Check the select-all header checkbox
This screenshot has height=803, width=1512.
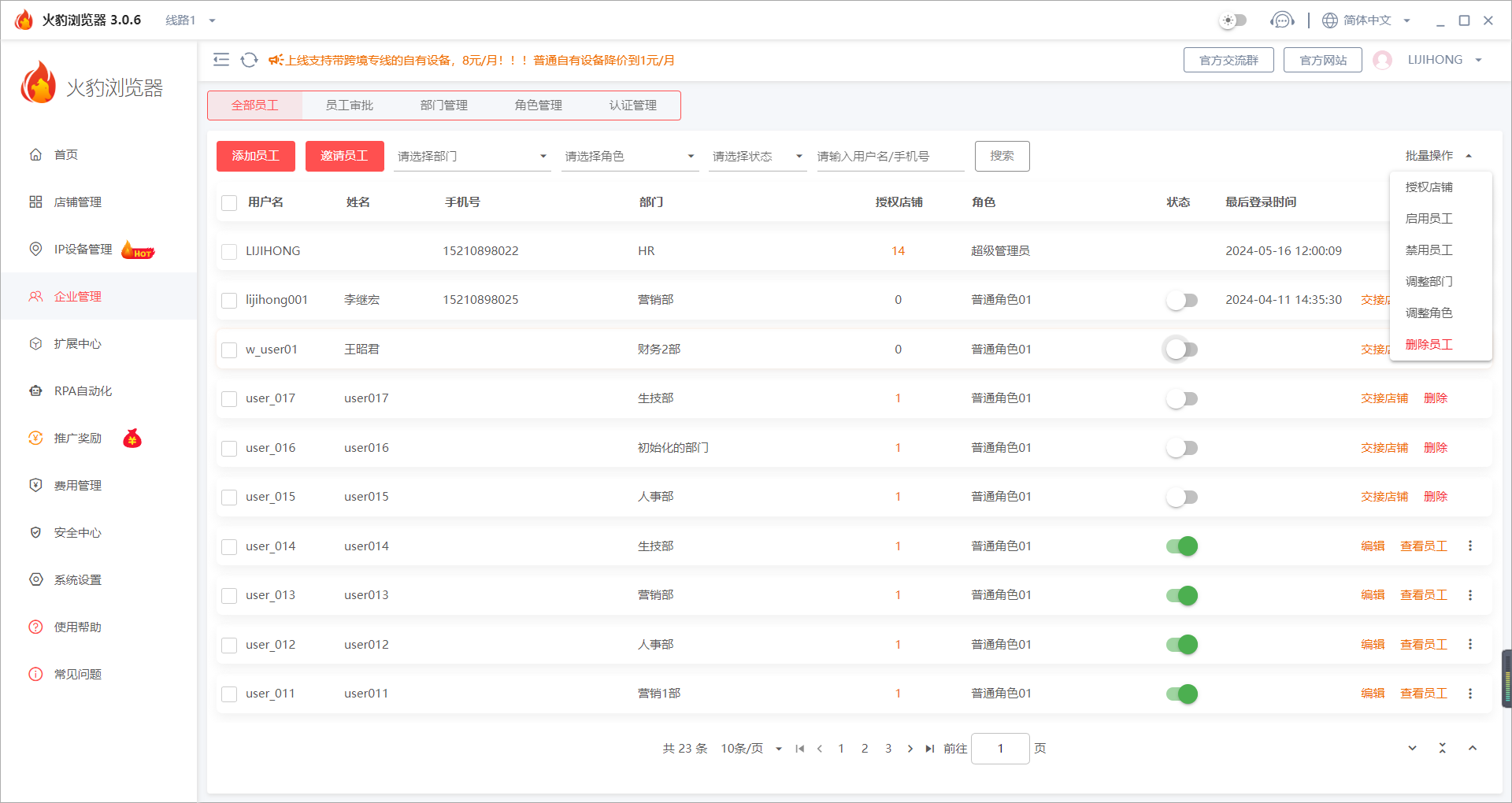tap(229, 203)
